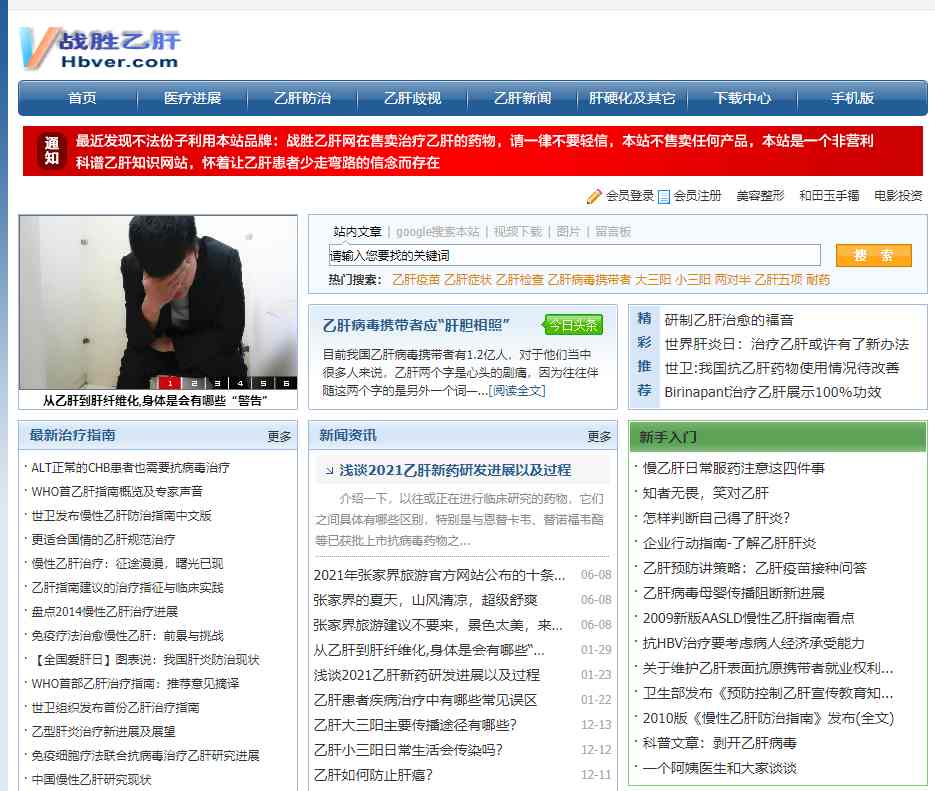935x791 pixels.
Task: Click the document icon beside 会员注册
Action: [x=662, y=196]
